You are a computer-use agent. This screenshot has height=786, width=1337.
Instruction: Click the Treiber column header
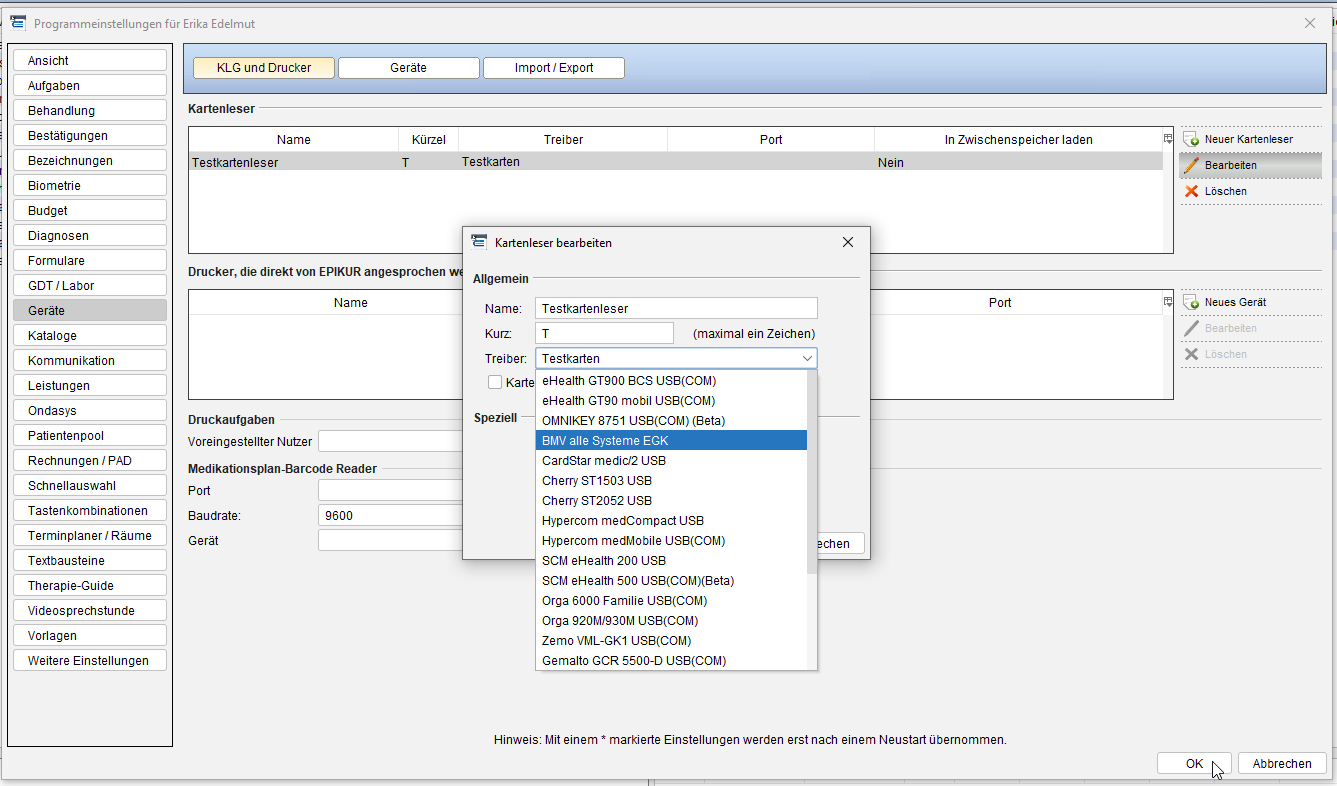click(x=563, y=140)
